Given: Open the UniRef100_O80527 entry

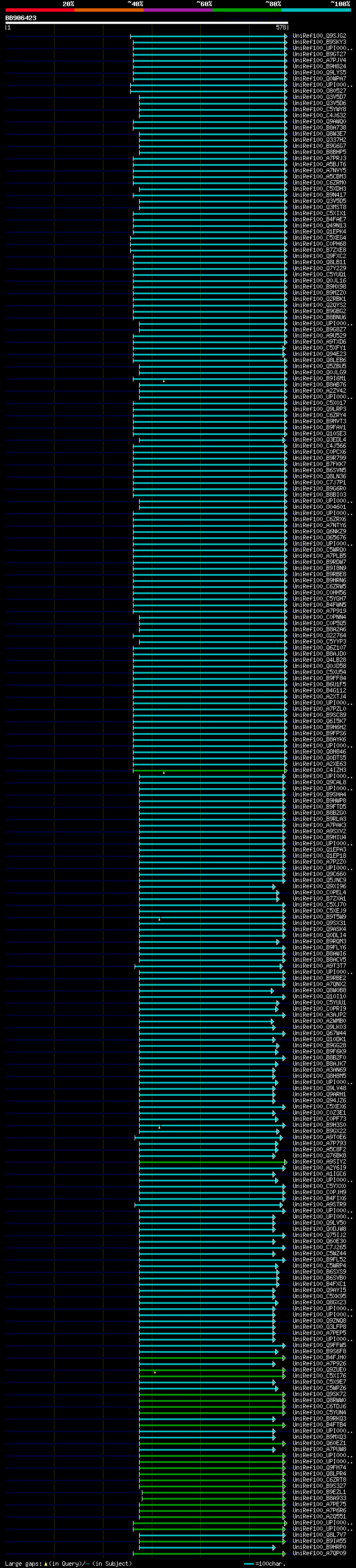Looking at the screenshot, I should coord(319,91).
